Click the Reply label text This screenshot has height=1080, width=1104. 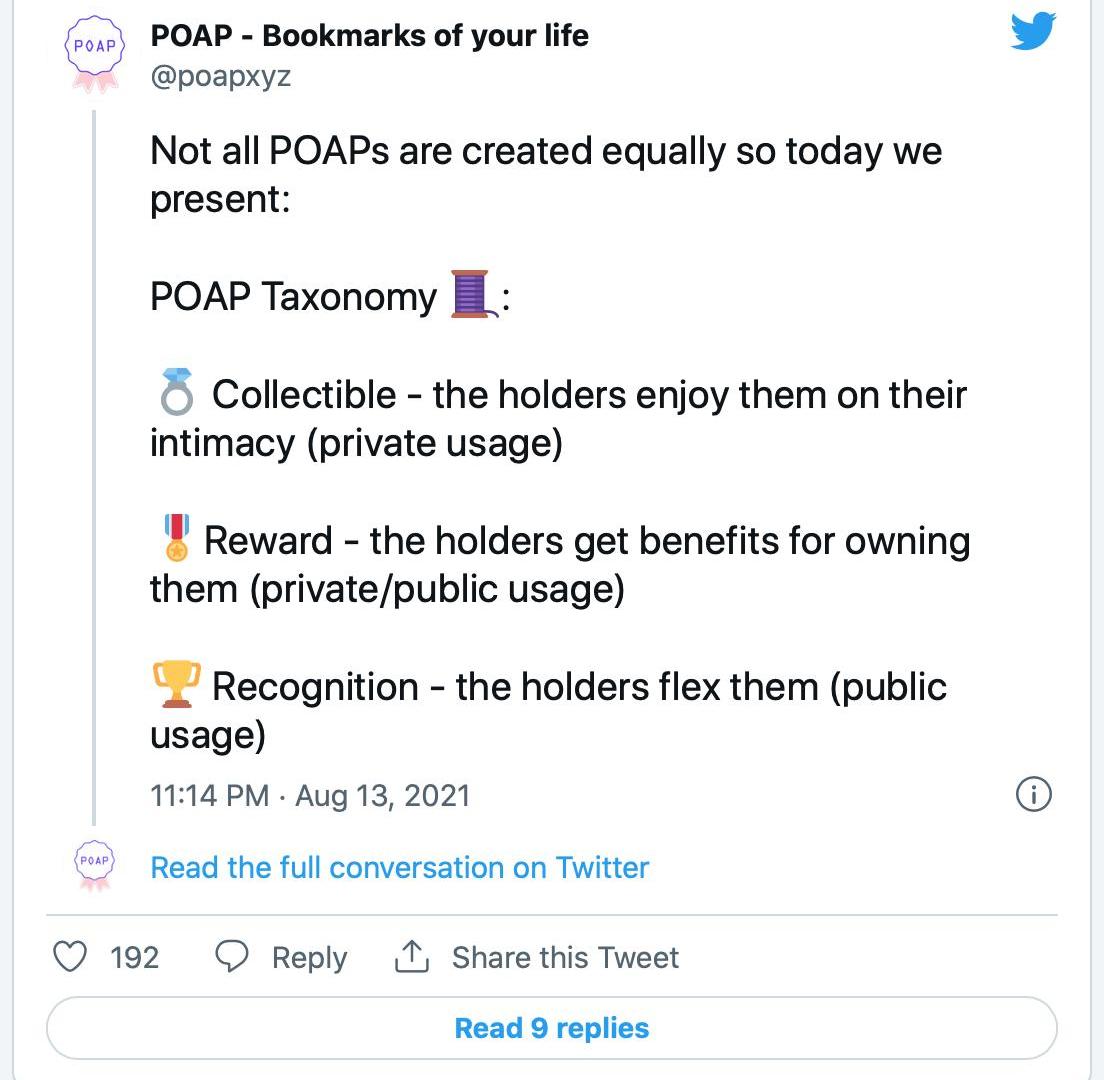310,958
